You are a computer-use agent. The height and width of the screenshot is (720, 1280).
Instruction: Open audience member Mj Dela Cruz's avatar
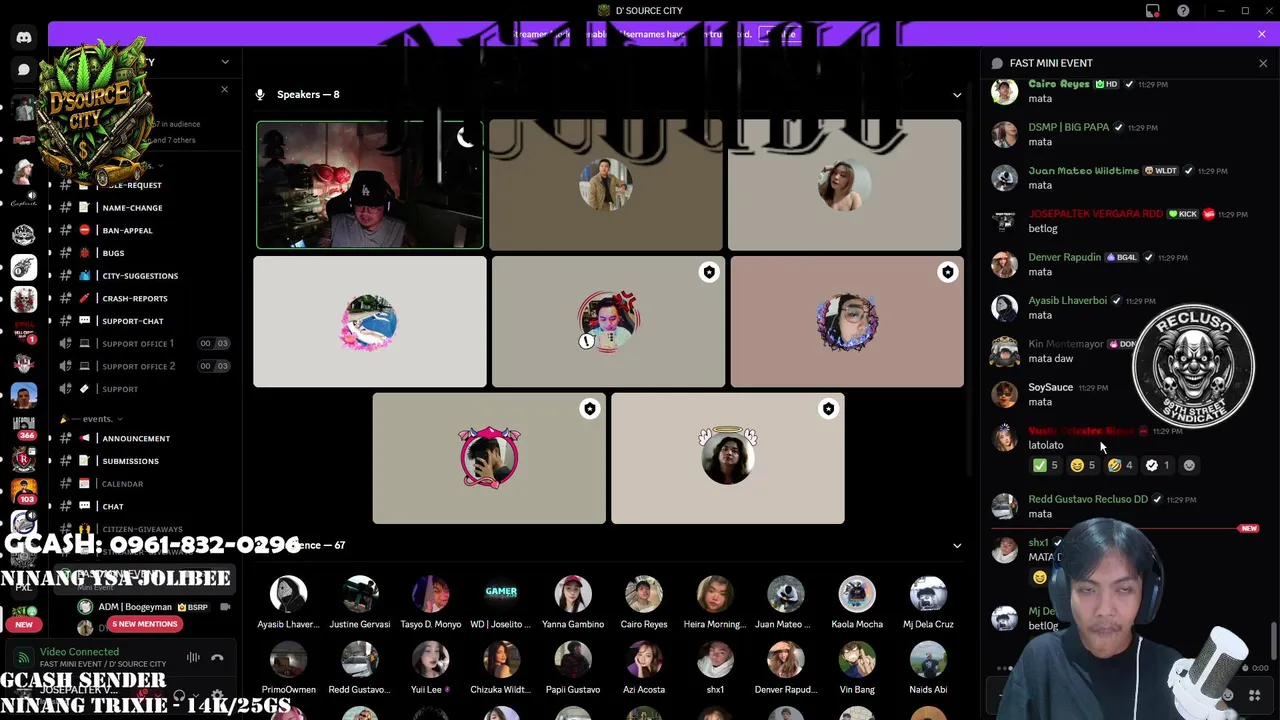pos(928,594)
